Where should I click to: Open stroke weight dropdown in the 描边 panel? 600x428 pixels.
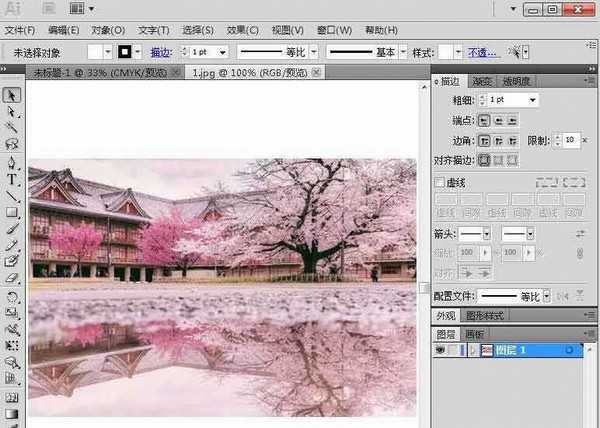[533, 100]
